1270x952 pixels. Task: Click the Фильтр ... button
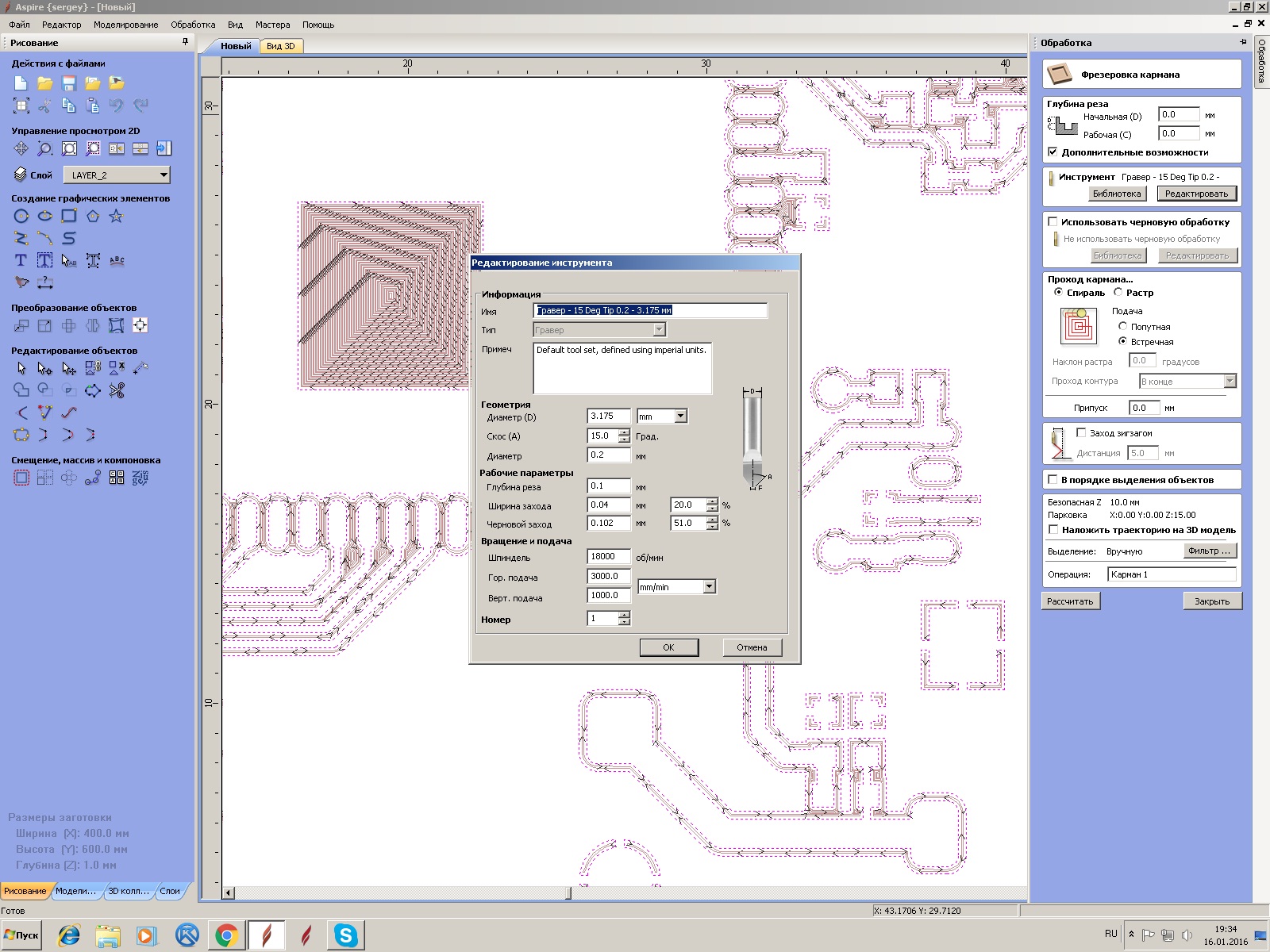point(1209,551)
